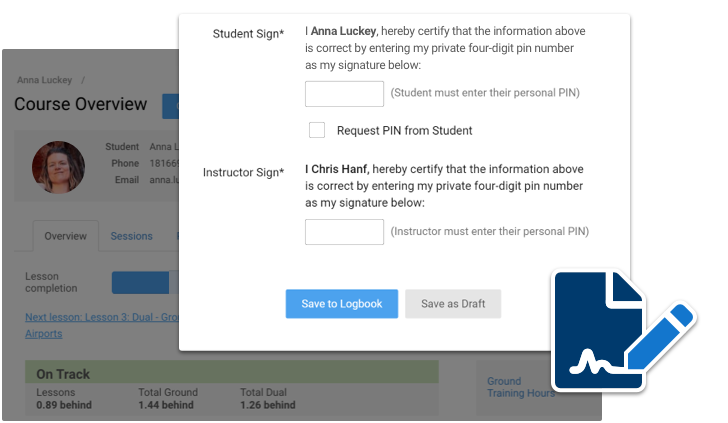Click the Total Dual 1.26 behind stat

point(267,398)
